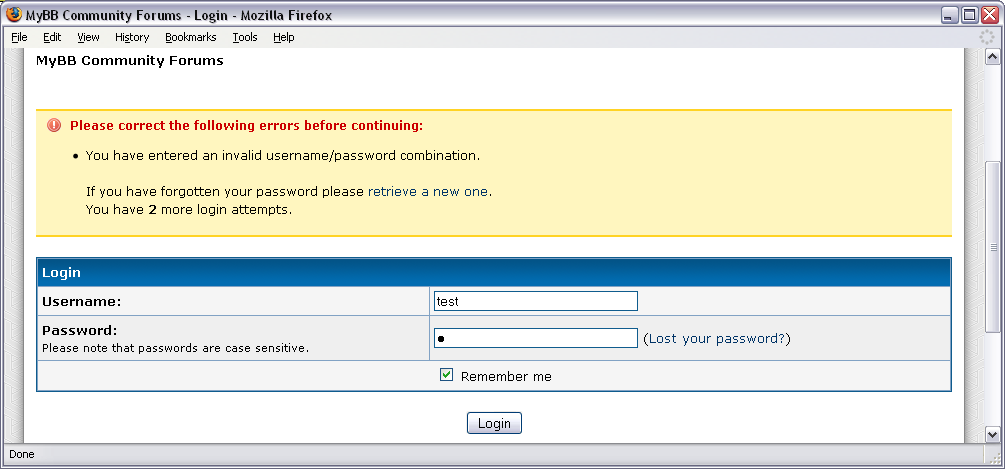Follow the 'retrieve a new one' link
The image size is (1005, 469).
click(428, 191)
